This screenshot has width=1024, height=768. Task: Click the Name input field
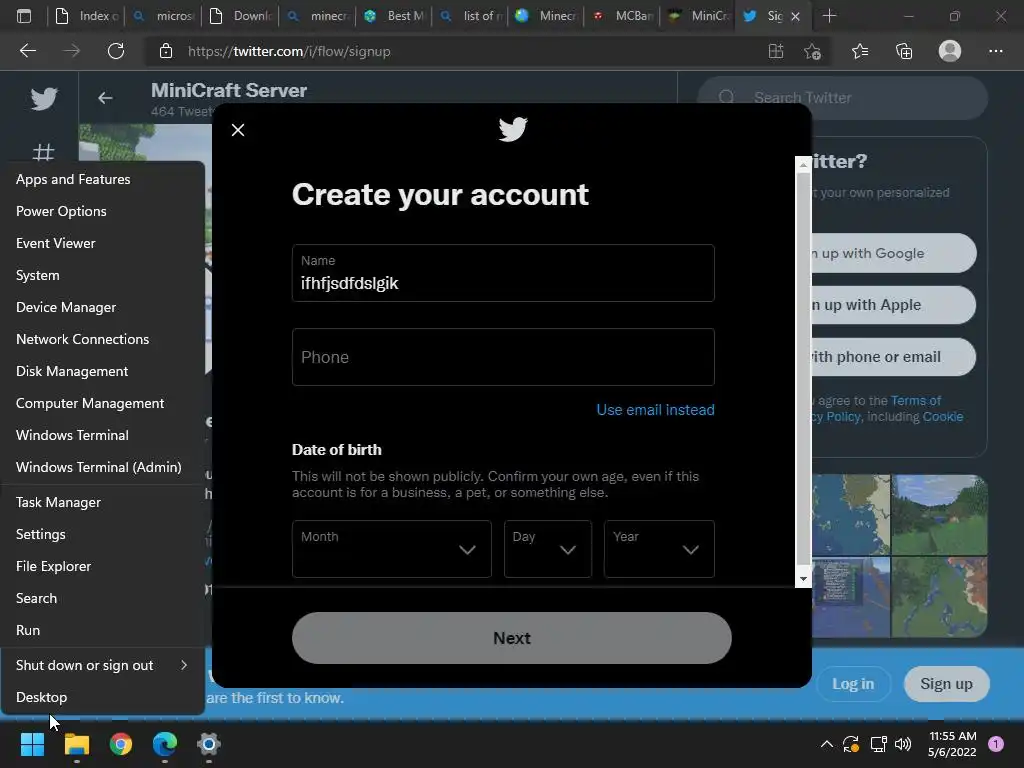pyautogui.click(x=503, y=273)
